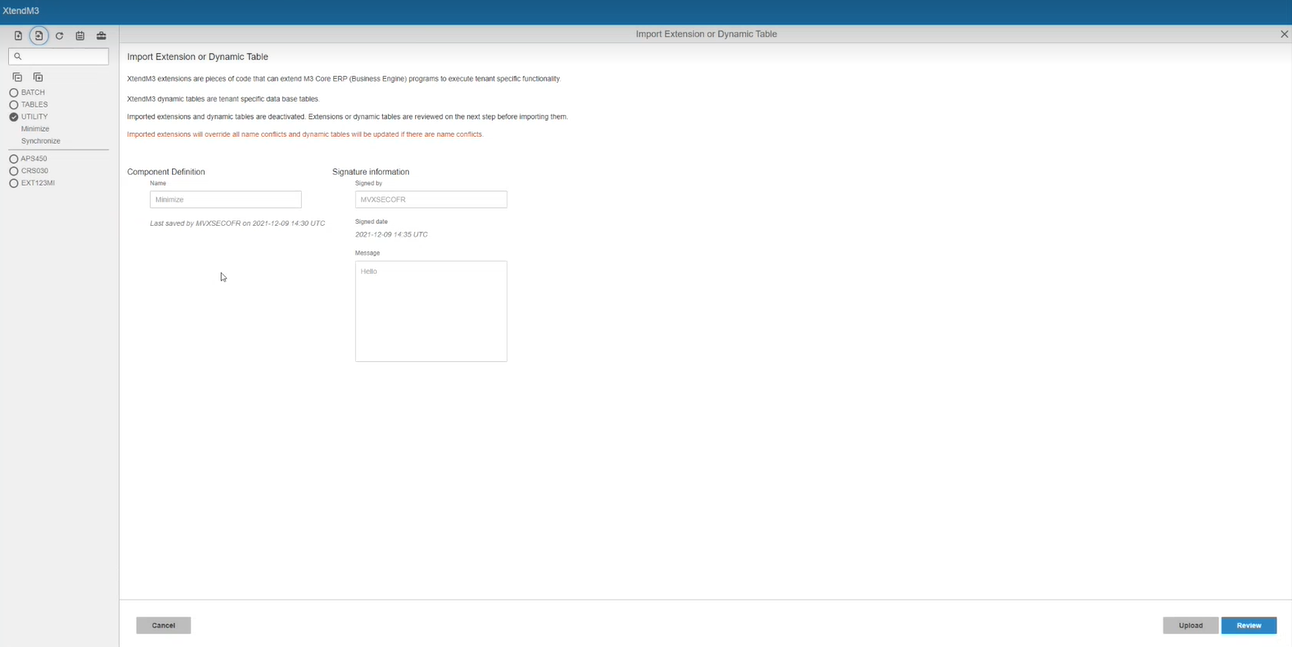
Task: Toggle the BATCH category radio
Action: [x=14, y=93]
